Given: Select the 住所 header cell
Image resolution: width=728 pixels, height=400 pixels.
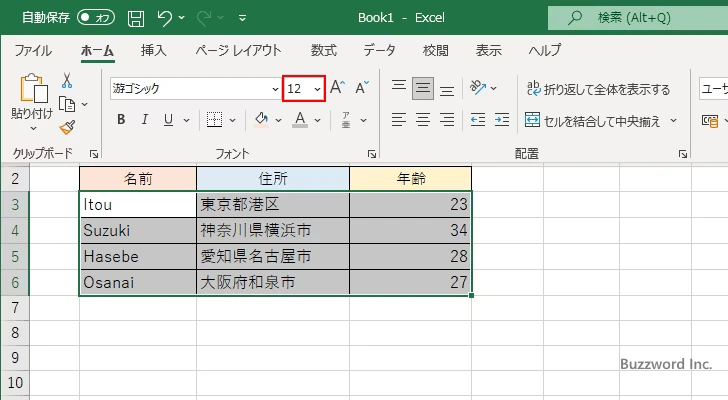Looking at the screenshot, I should [x=273, y=179].
